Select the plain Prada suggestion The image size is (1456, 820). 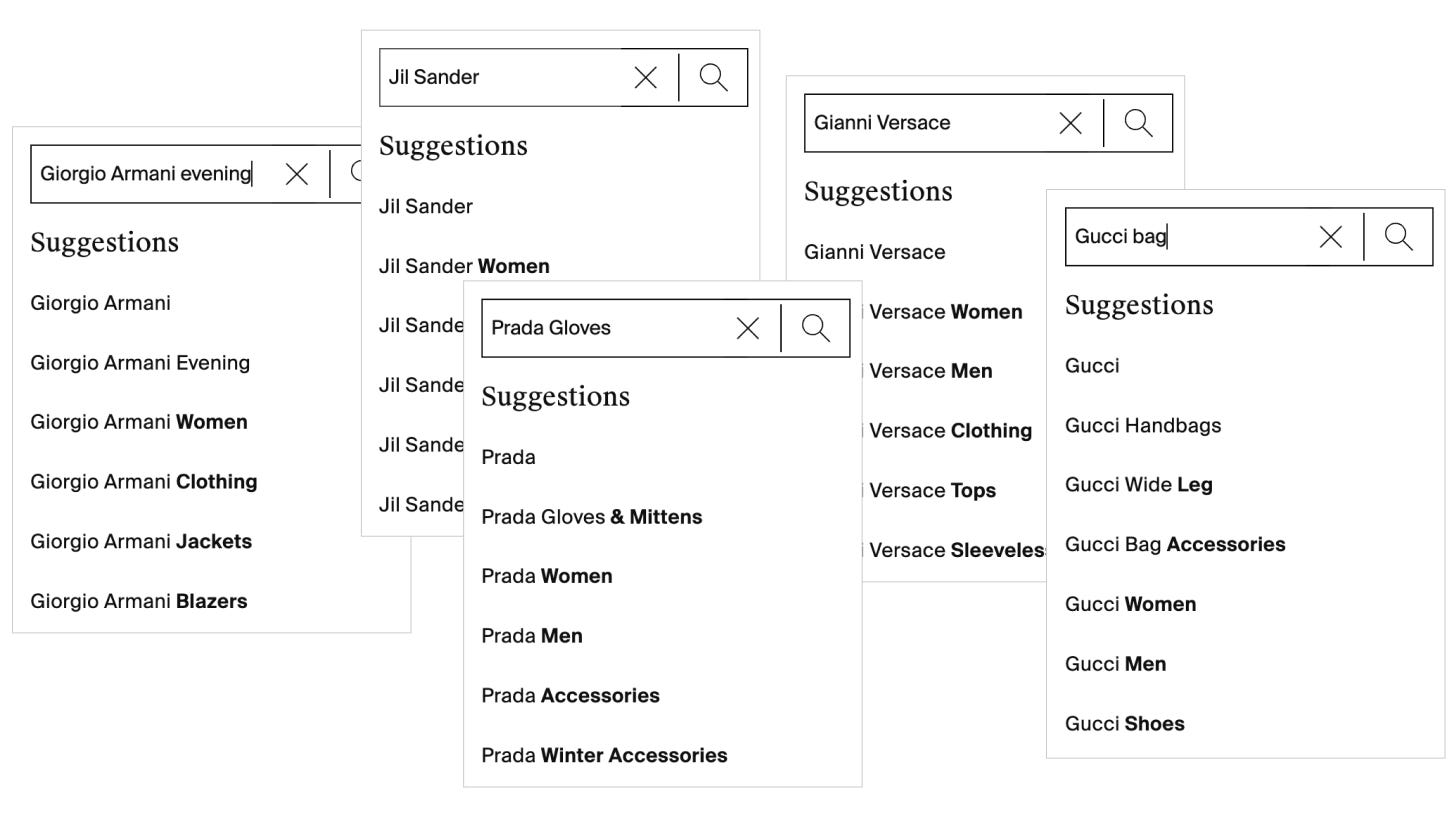pyautogui.click(x=508, y=457)
